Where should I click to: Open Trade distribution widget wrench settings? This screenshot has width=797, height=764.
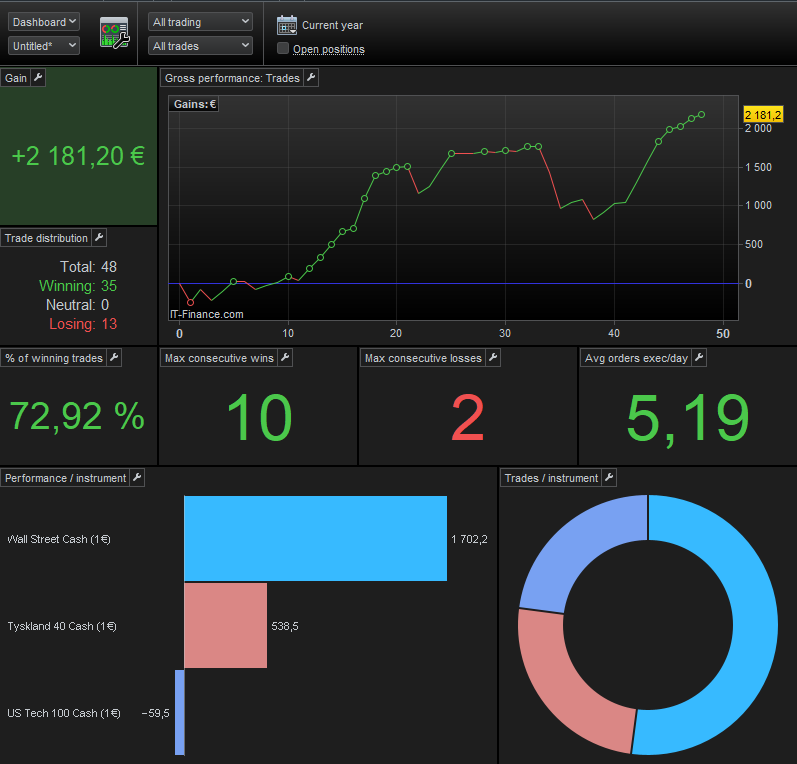(99, 237)
